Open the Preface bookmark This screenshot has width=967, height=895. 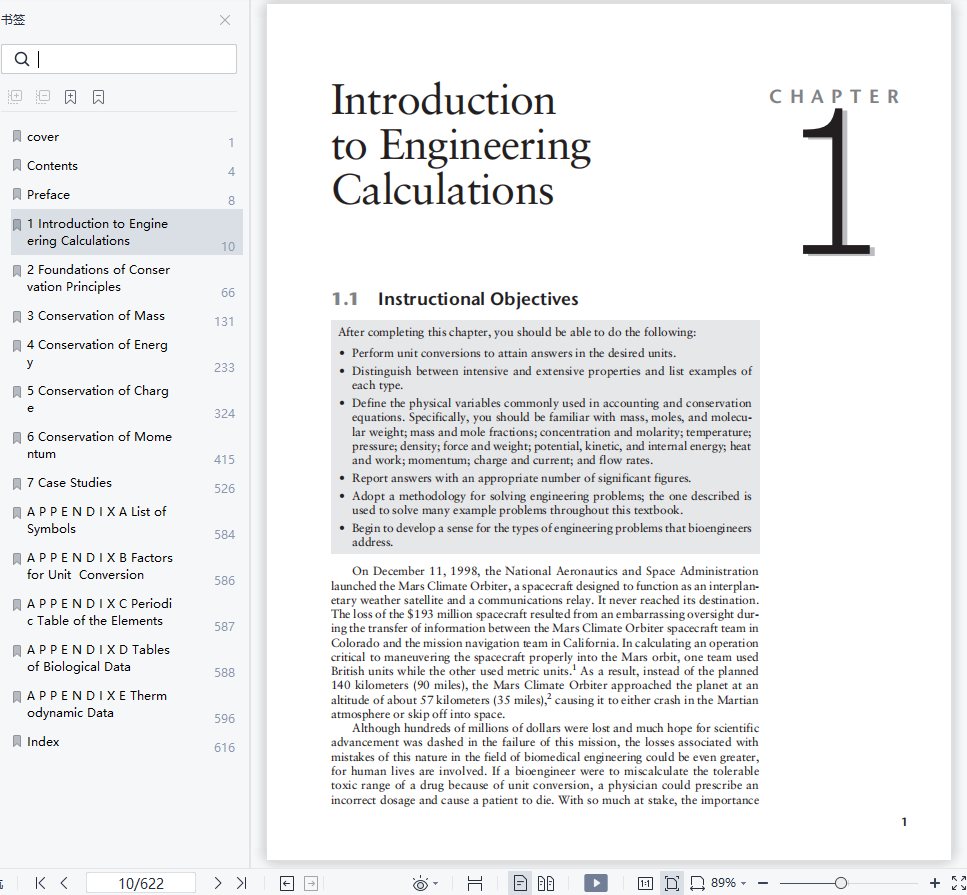[126, 195]
